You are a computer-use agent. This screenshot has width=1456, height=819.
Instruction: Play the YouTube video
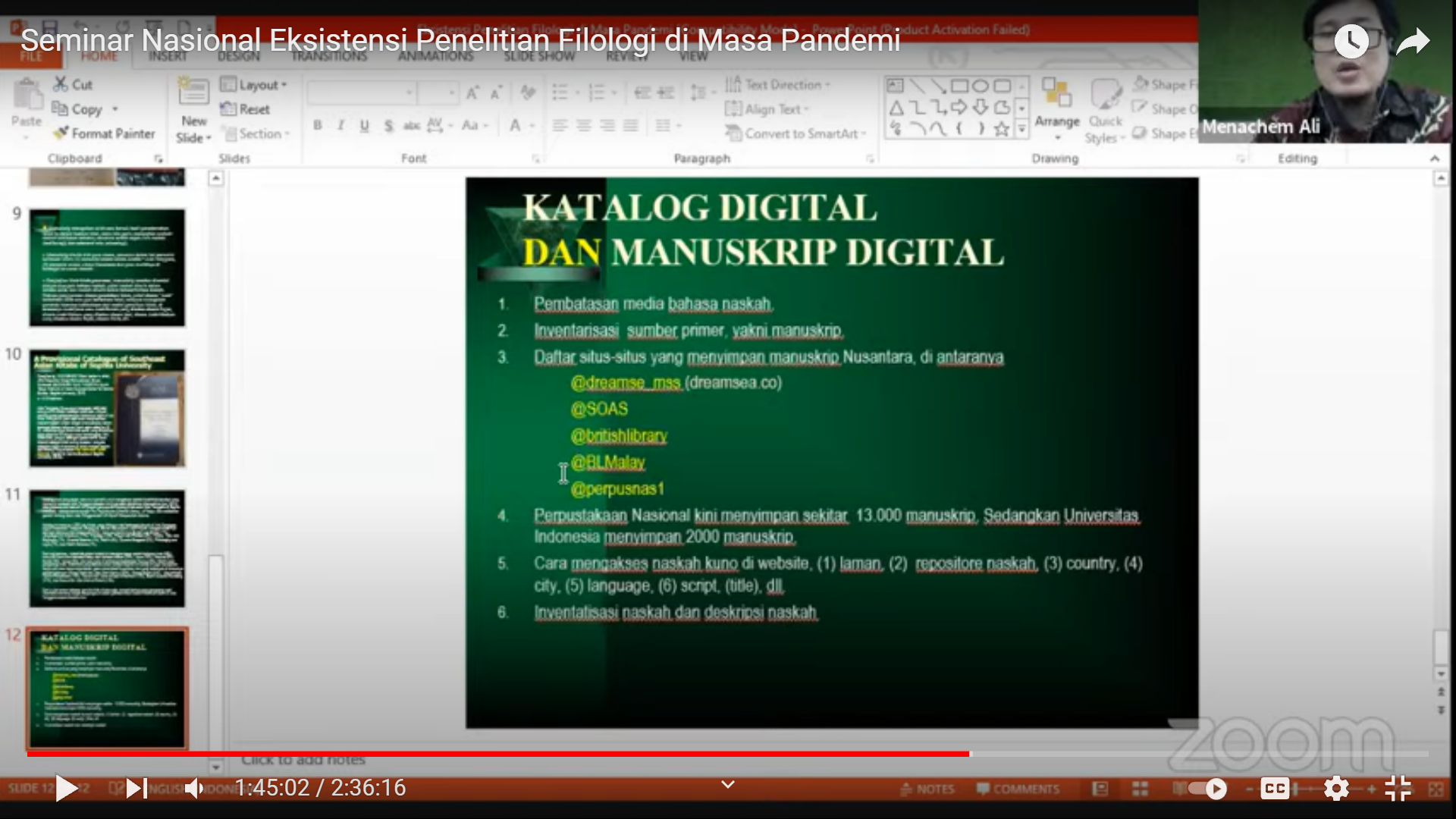[x=66, y=789]
